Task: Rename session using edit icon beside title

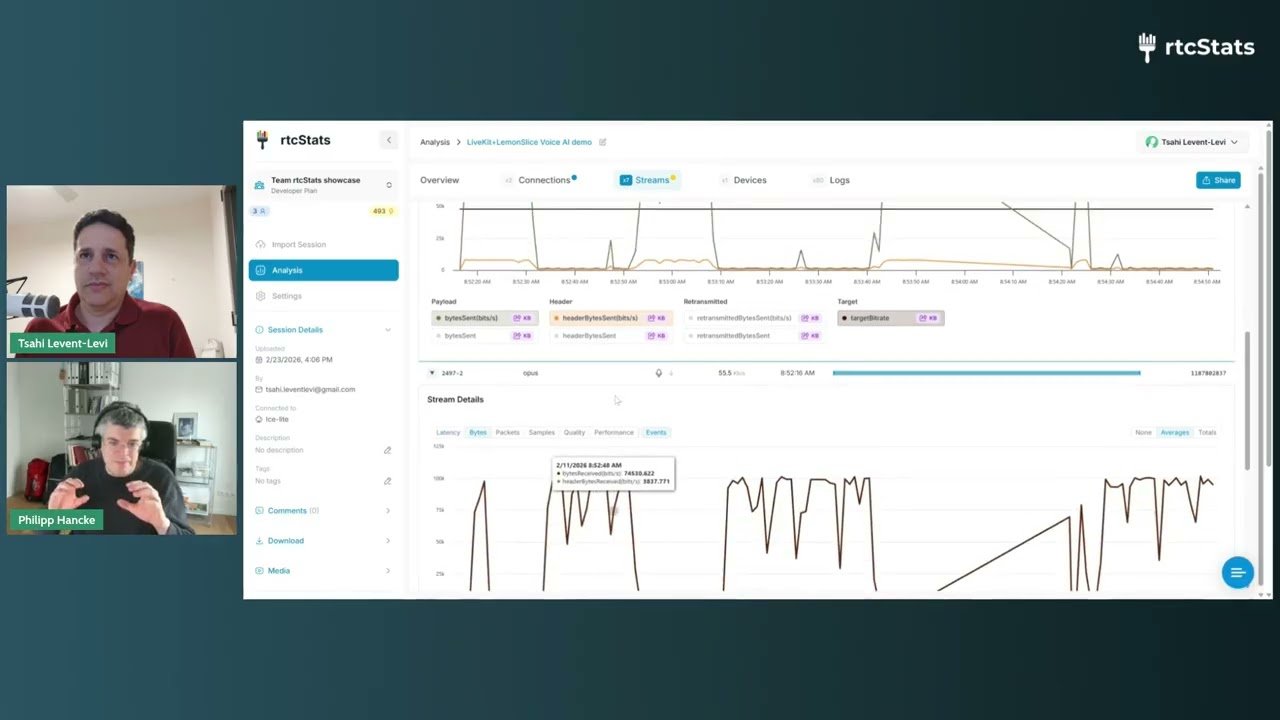Action: (602, 142)
